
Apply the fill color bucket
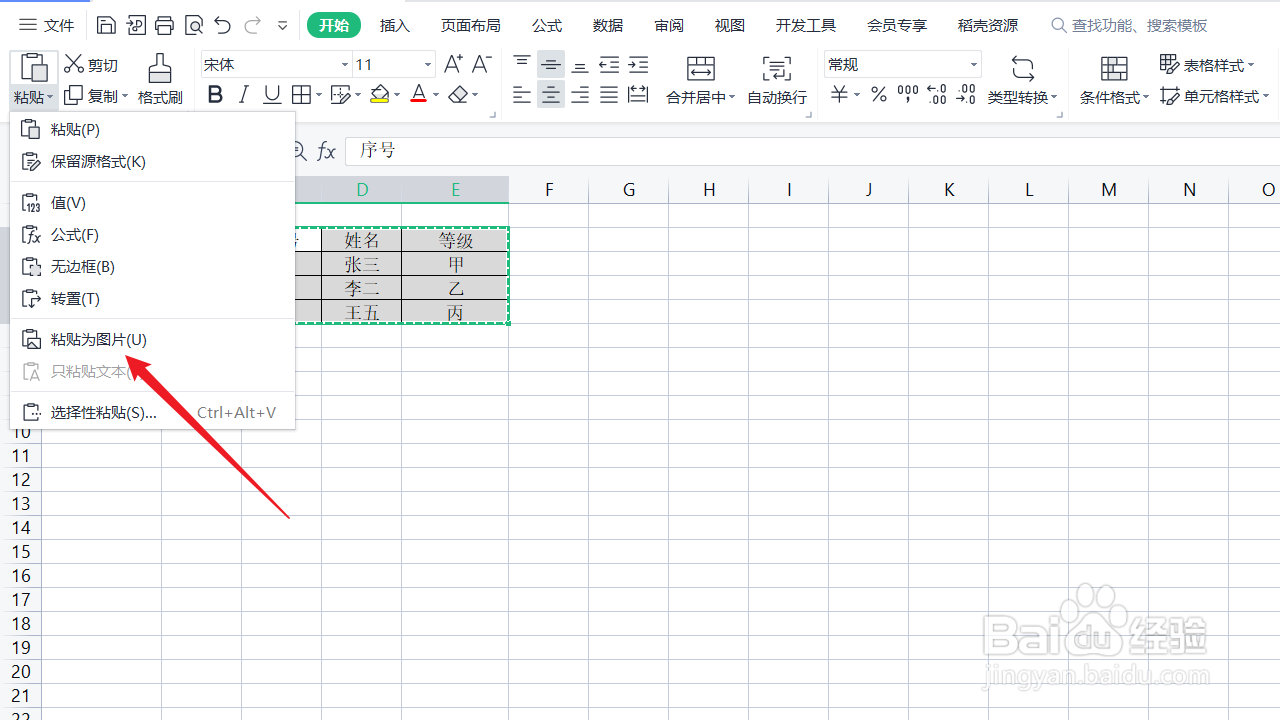pyautogui.click(x=379, y=95)
